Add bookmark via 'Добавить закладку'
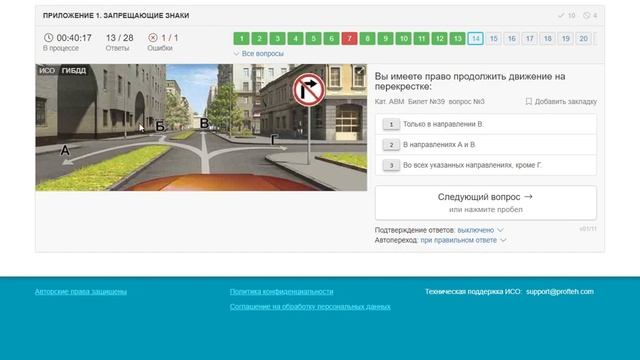 [561, 101]
